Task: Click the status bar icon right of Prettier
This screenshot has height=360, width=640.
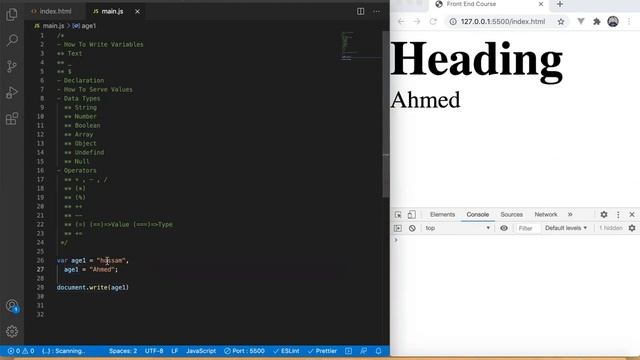Action: 348,351
